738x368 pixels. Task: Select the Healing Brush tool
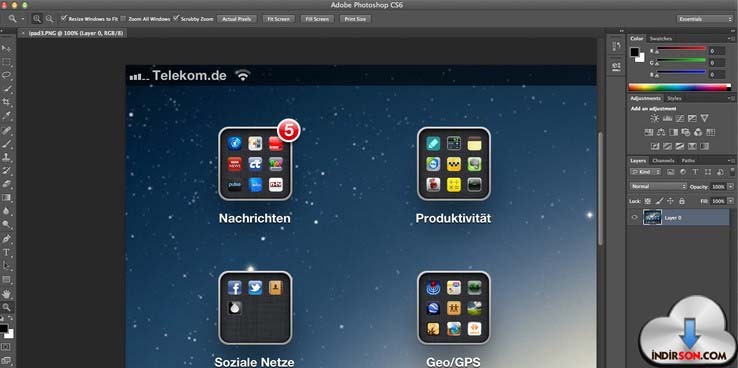click(x=6, y=130)
